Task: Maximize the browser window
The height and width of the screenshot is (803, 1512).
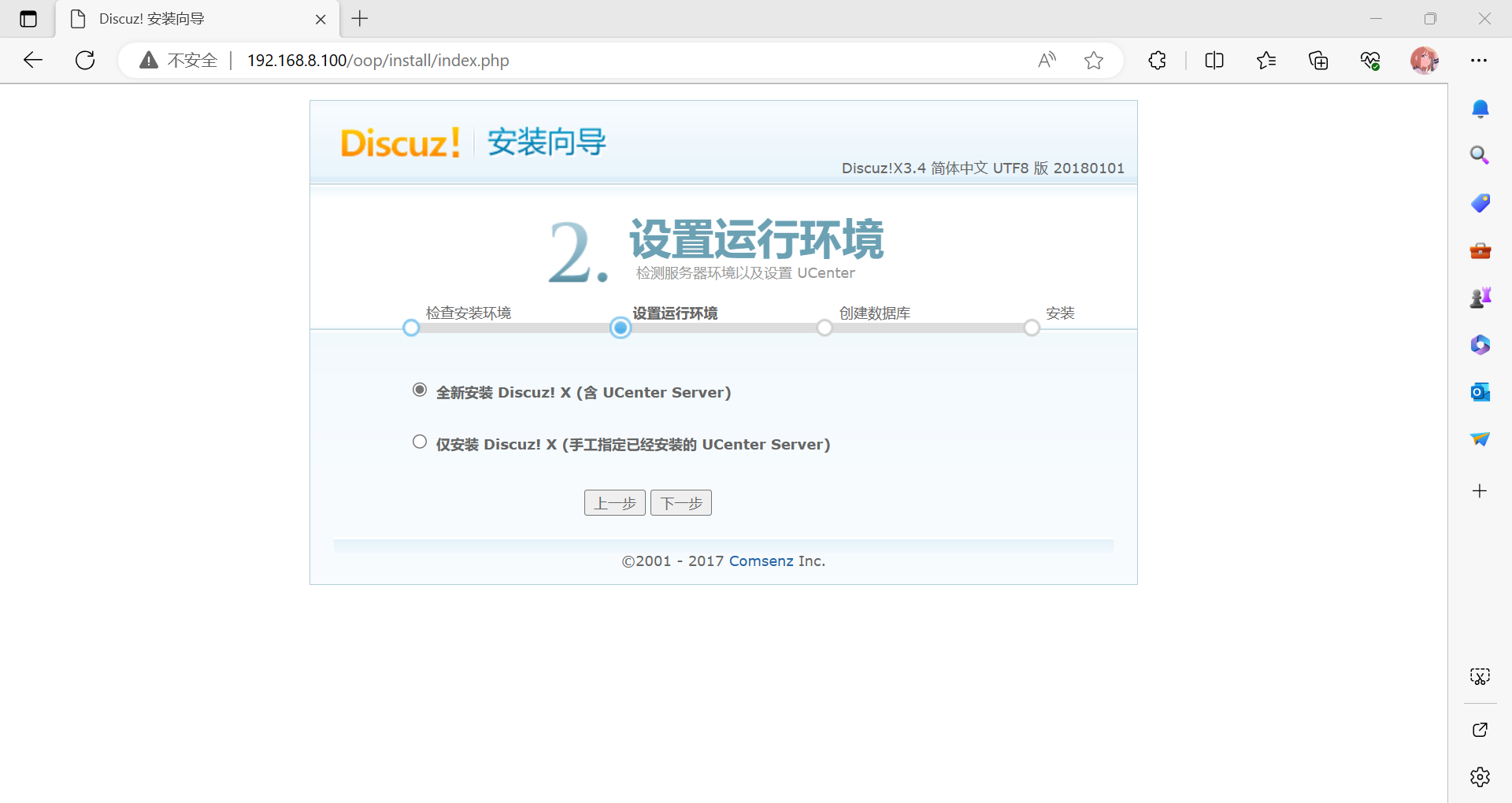Action: 1430,19
